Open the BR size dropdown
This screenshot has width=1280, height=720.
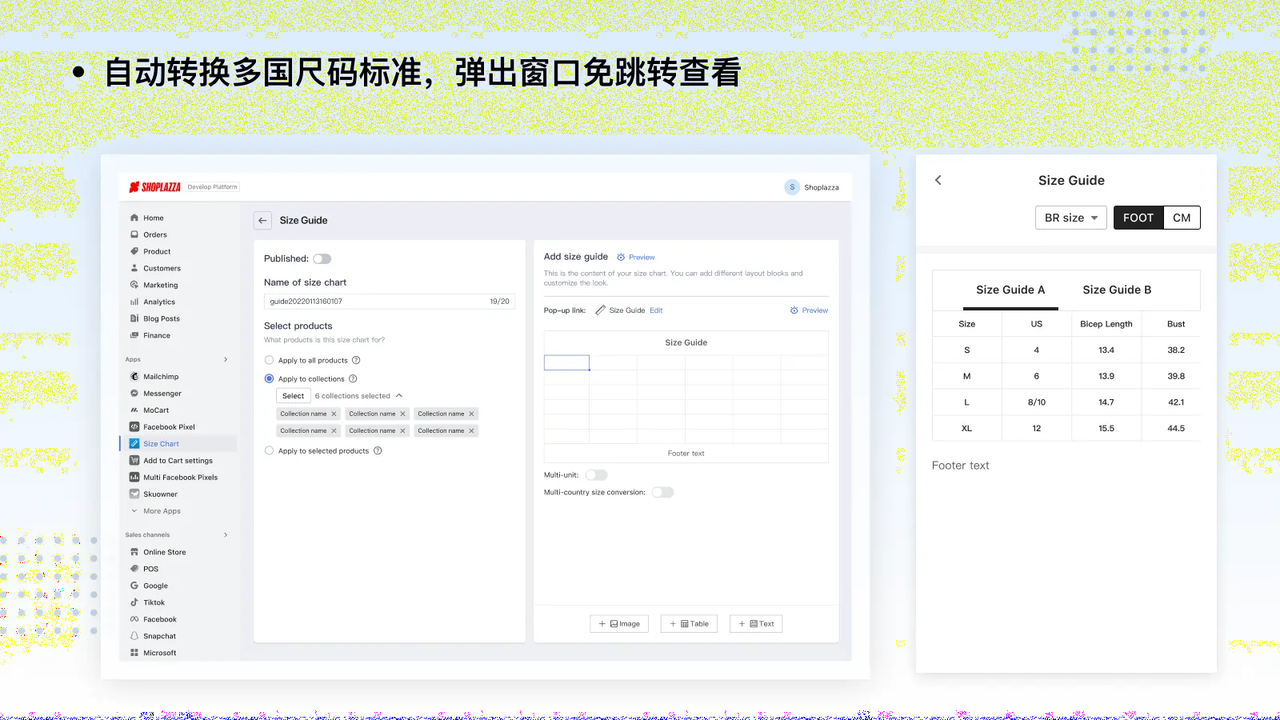(1071, 218)
